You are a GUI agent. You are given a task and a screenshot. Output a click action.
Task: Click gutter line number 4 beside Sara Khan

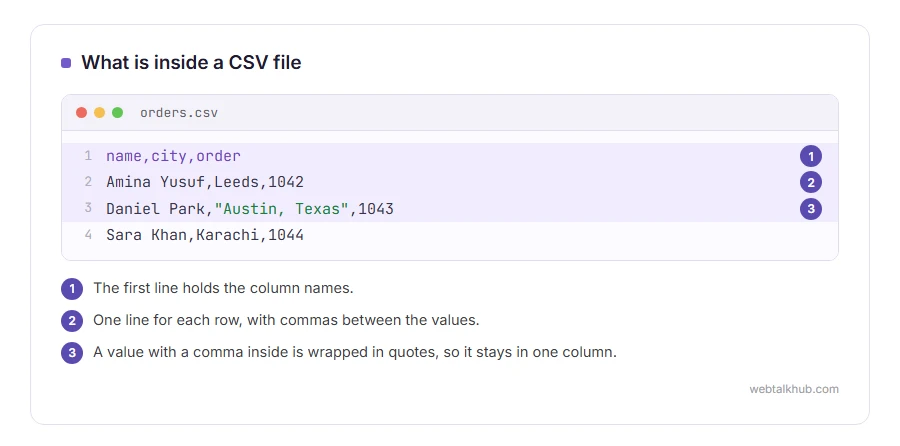(88, 235)
